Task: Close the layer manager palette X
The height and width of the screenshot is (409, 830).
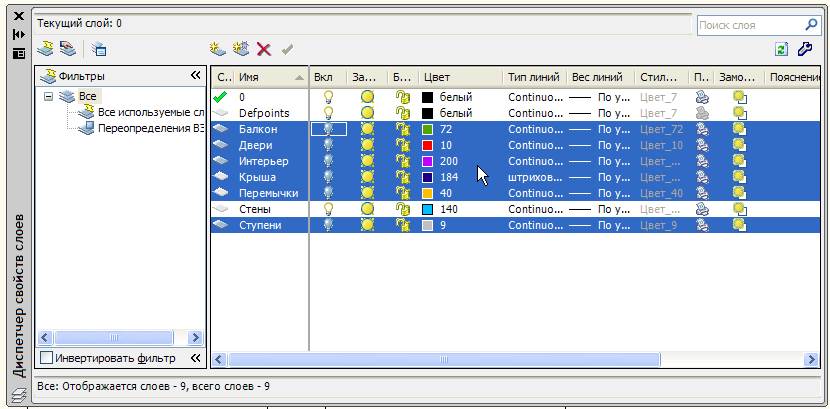Action: coord(19,16)
